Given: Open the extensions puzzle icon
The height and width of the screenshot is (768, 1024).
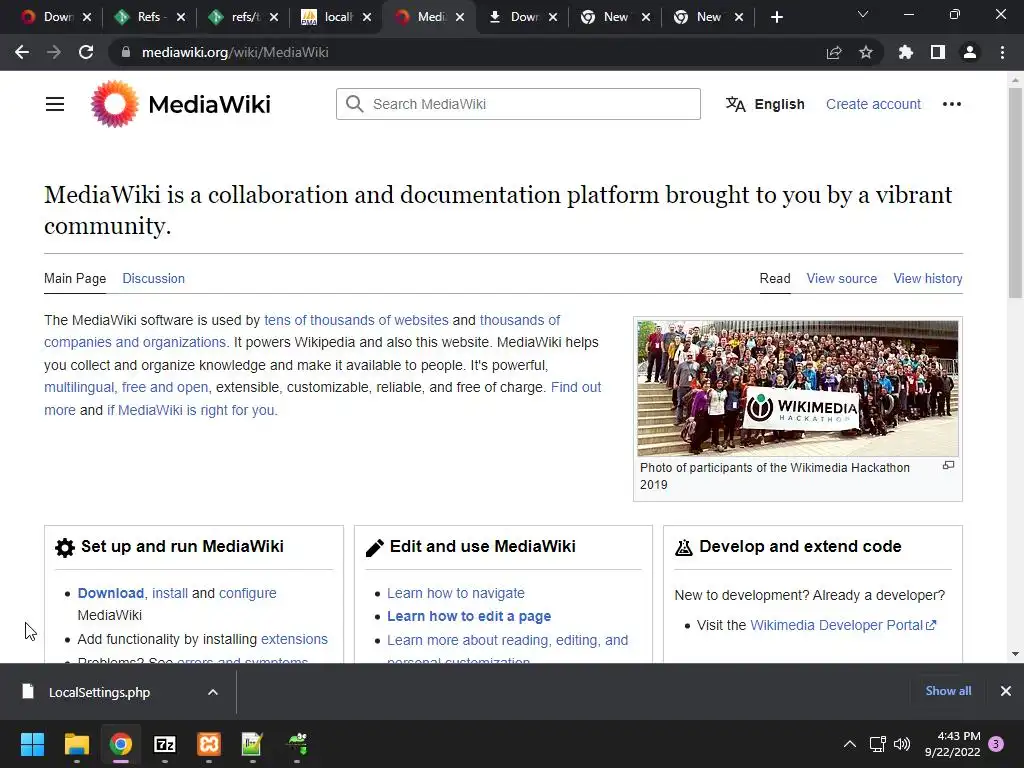Looking at the screenshot, I should point(905,52).
